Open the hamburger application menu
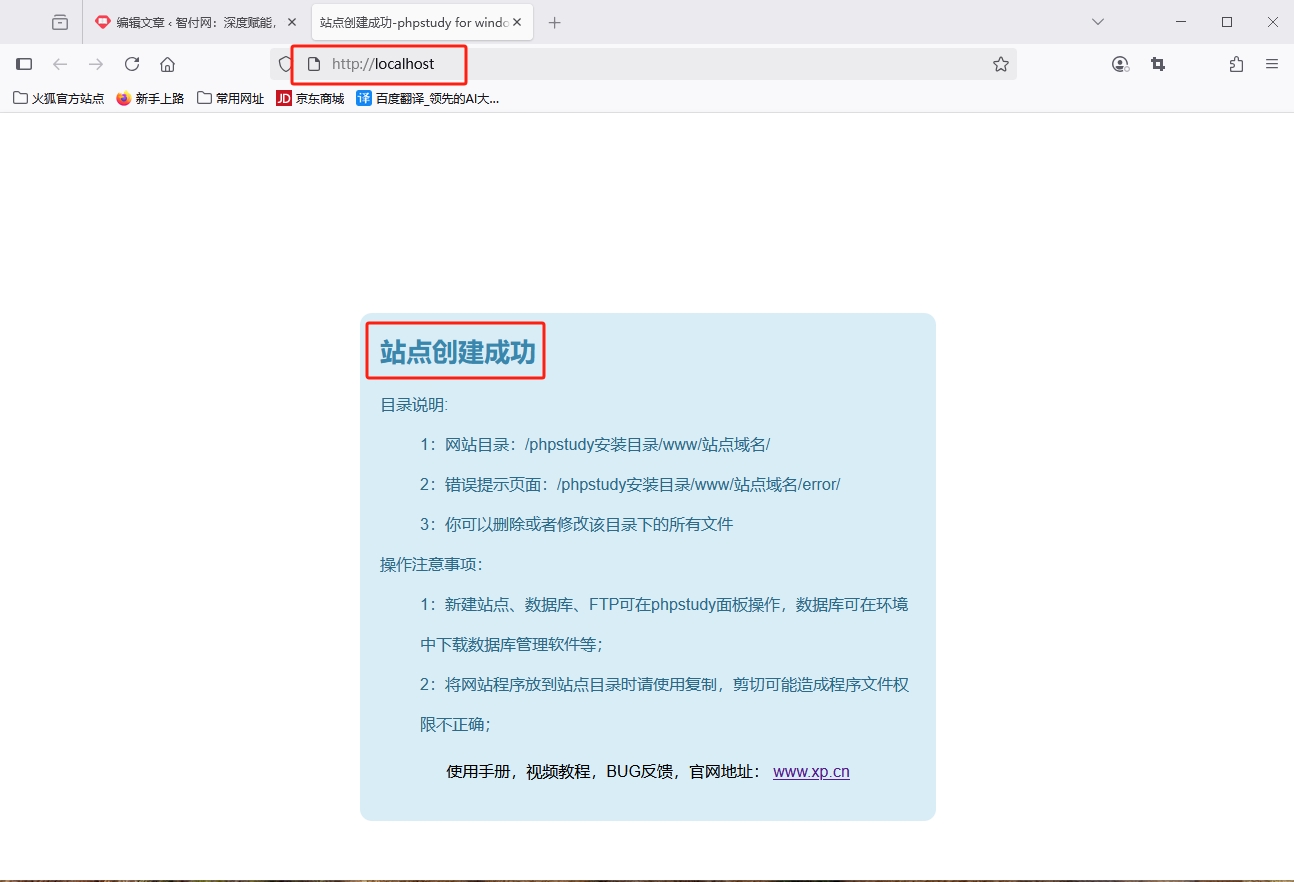This screenshot has width=1294, height=882. 1272,64
